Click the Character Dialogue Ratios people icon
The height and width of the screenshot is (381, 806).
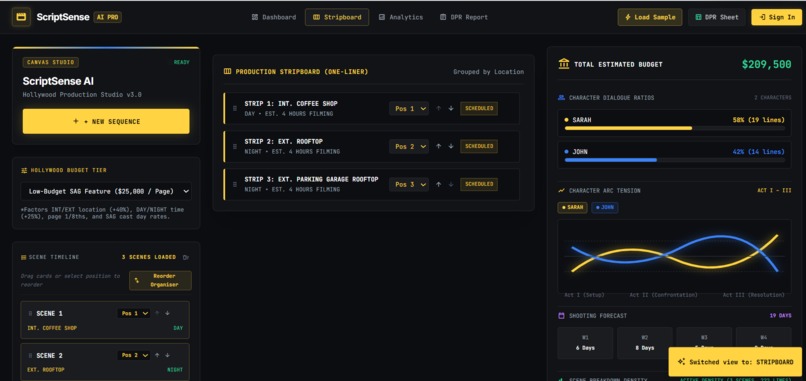tap(561, 98)
